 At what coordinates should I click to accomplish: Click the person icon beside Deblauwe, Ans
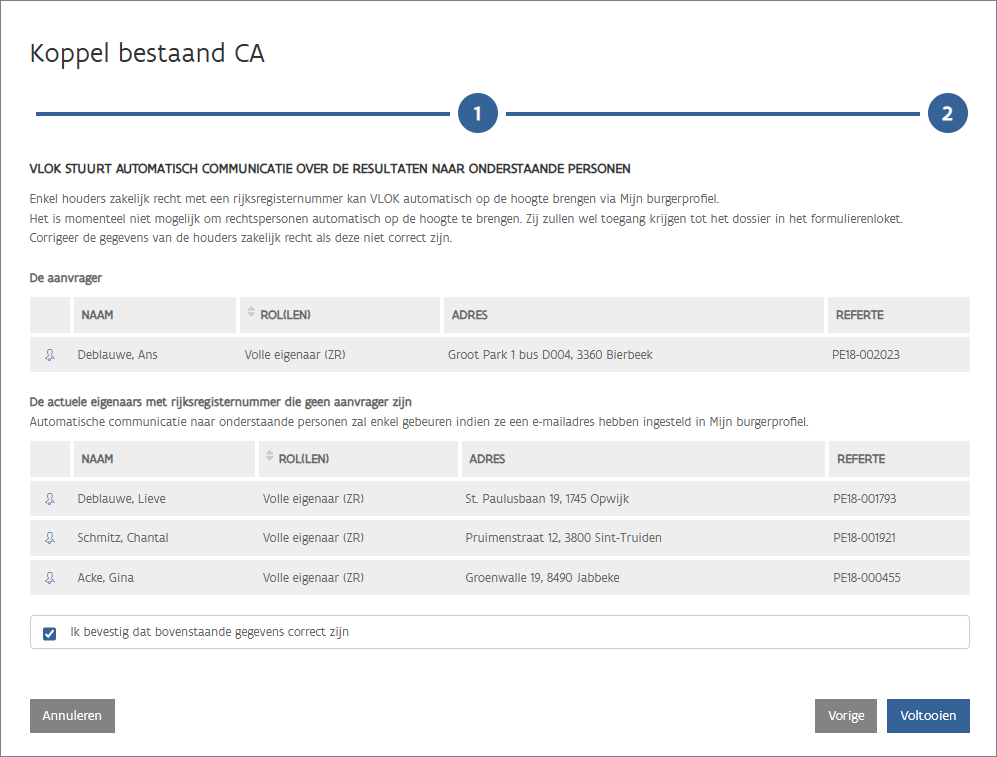pos(50,355)
